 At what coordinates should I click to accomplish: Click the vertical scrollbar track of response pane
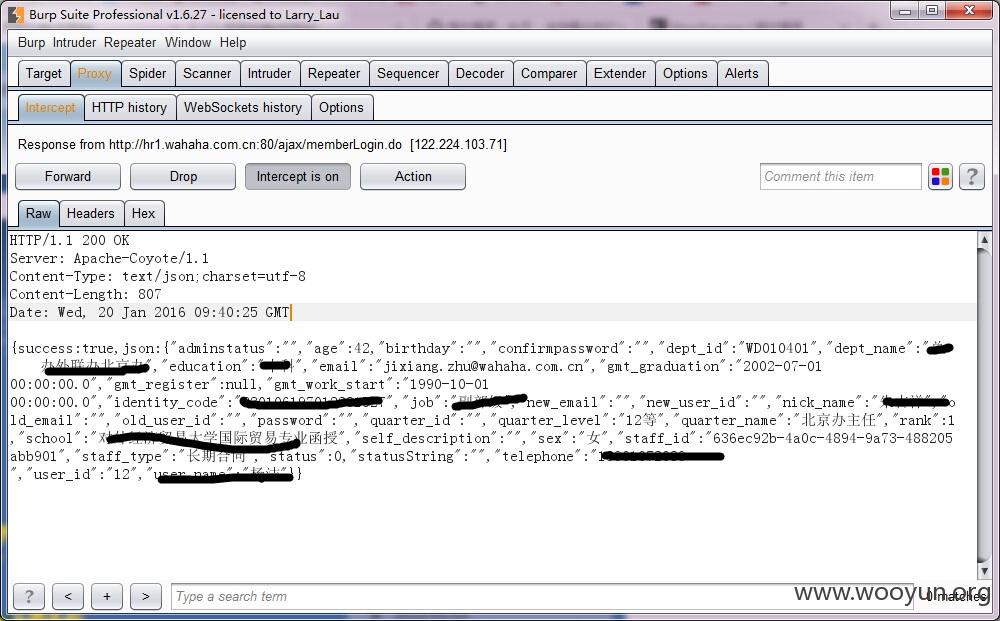coord(984,405)
